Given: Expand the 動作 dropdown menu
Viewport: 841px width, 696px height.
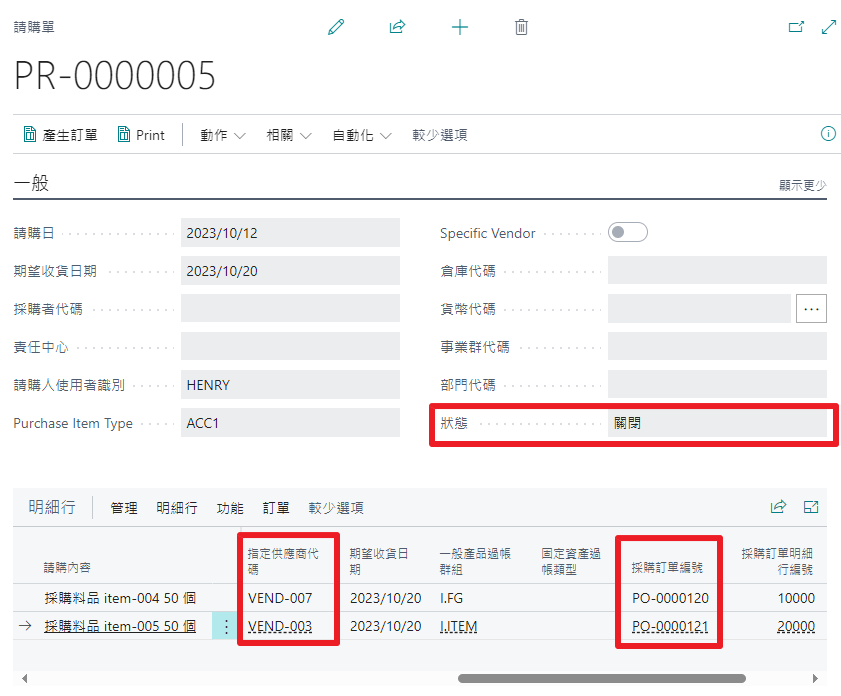Looking at the screenshot, I should click(223, 135).
